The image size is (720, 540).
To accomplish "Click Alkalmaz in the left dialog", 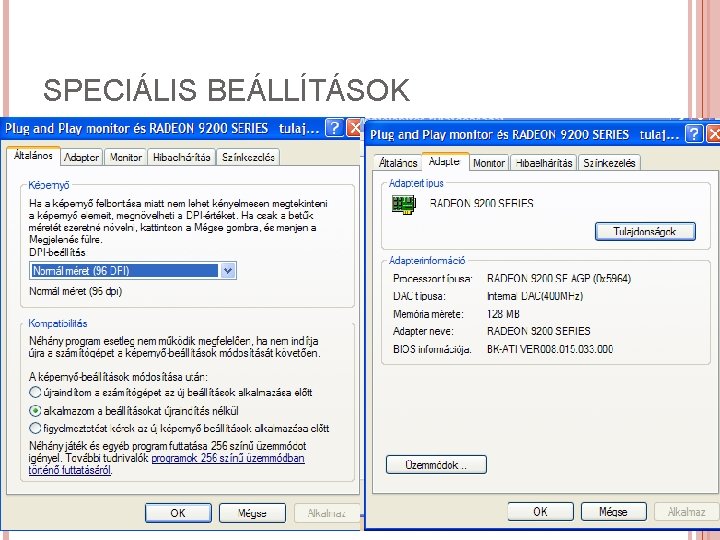I will (x=326, y=513).
